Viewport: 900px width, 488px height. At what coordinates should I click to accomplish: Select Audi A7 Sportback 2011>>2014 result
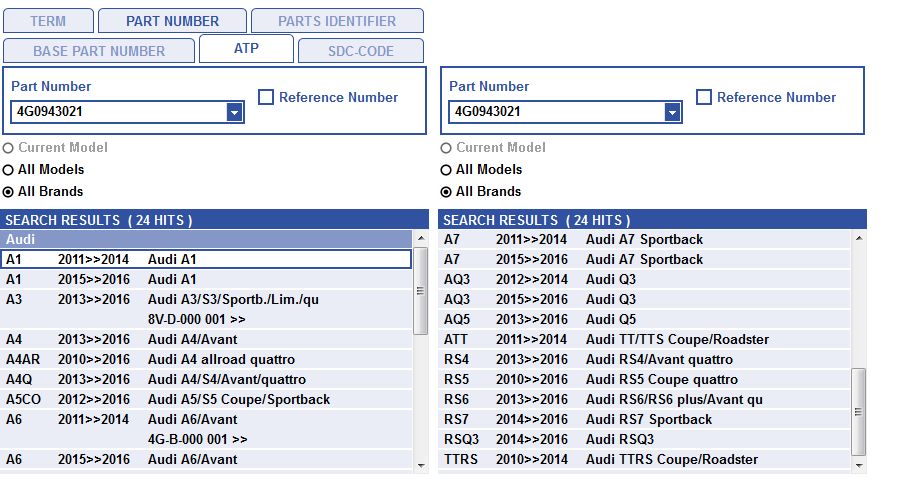pos(644,239)
